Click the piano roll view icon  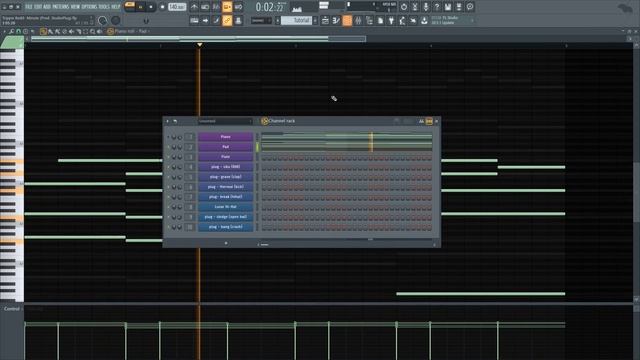point(336,20)
